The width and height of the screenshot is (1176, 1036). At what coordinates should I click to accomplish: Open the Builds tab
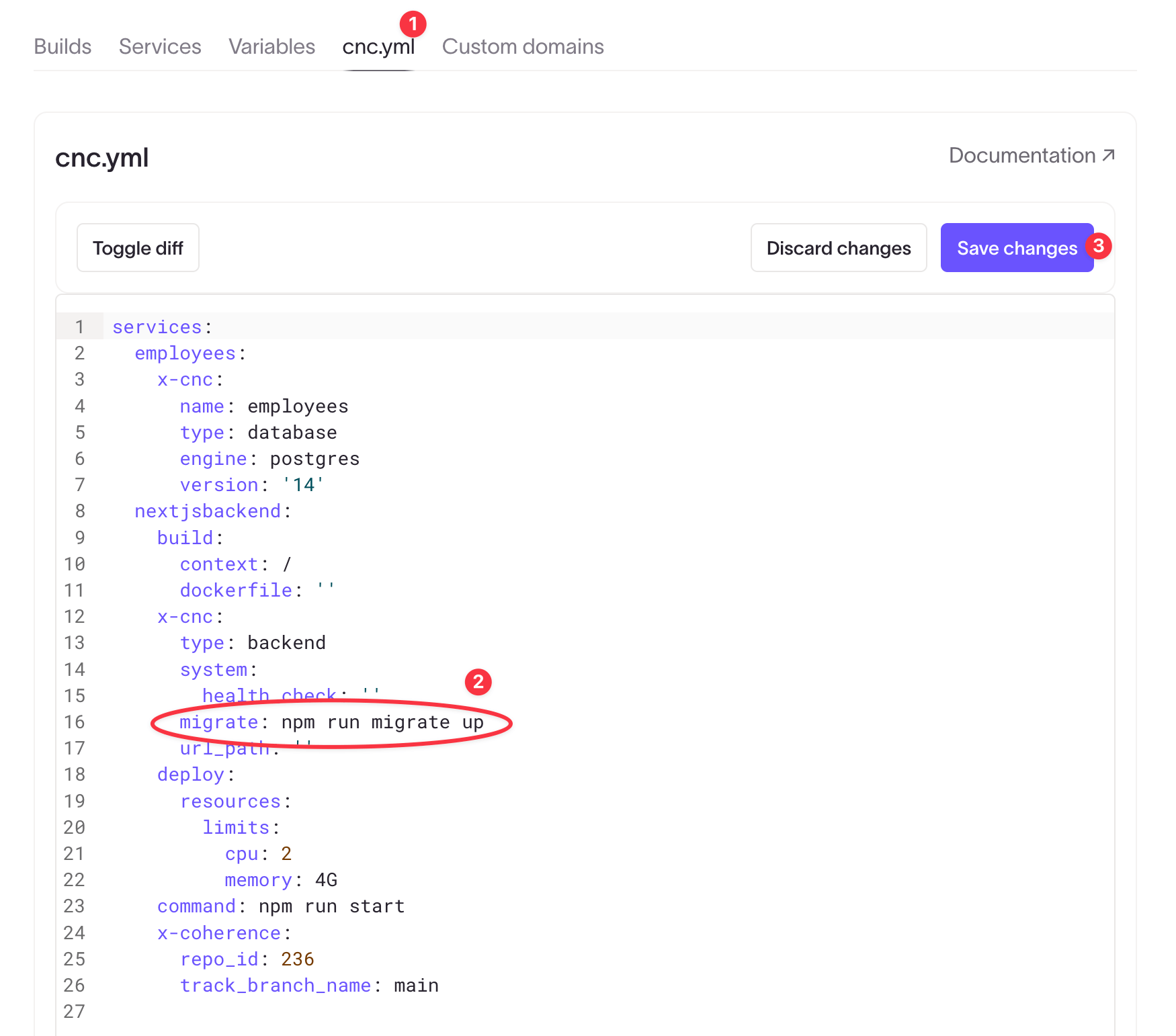pyautogui.click(x=62, y=46)
